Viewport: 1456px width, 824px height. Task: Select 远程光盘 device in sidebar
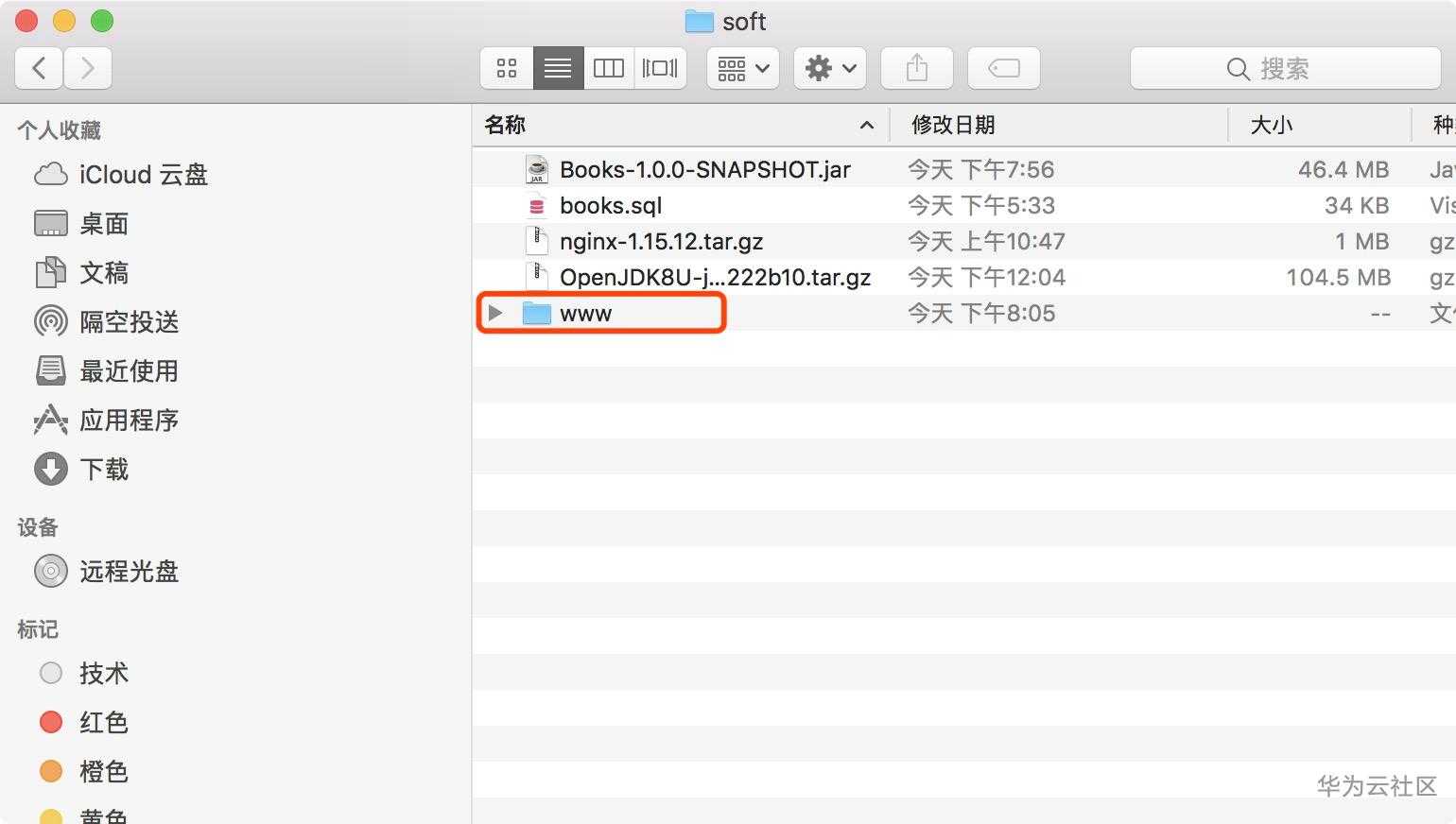pyautogui.click(x=106, y=572)
